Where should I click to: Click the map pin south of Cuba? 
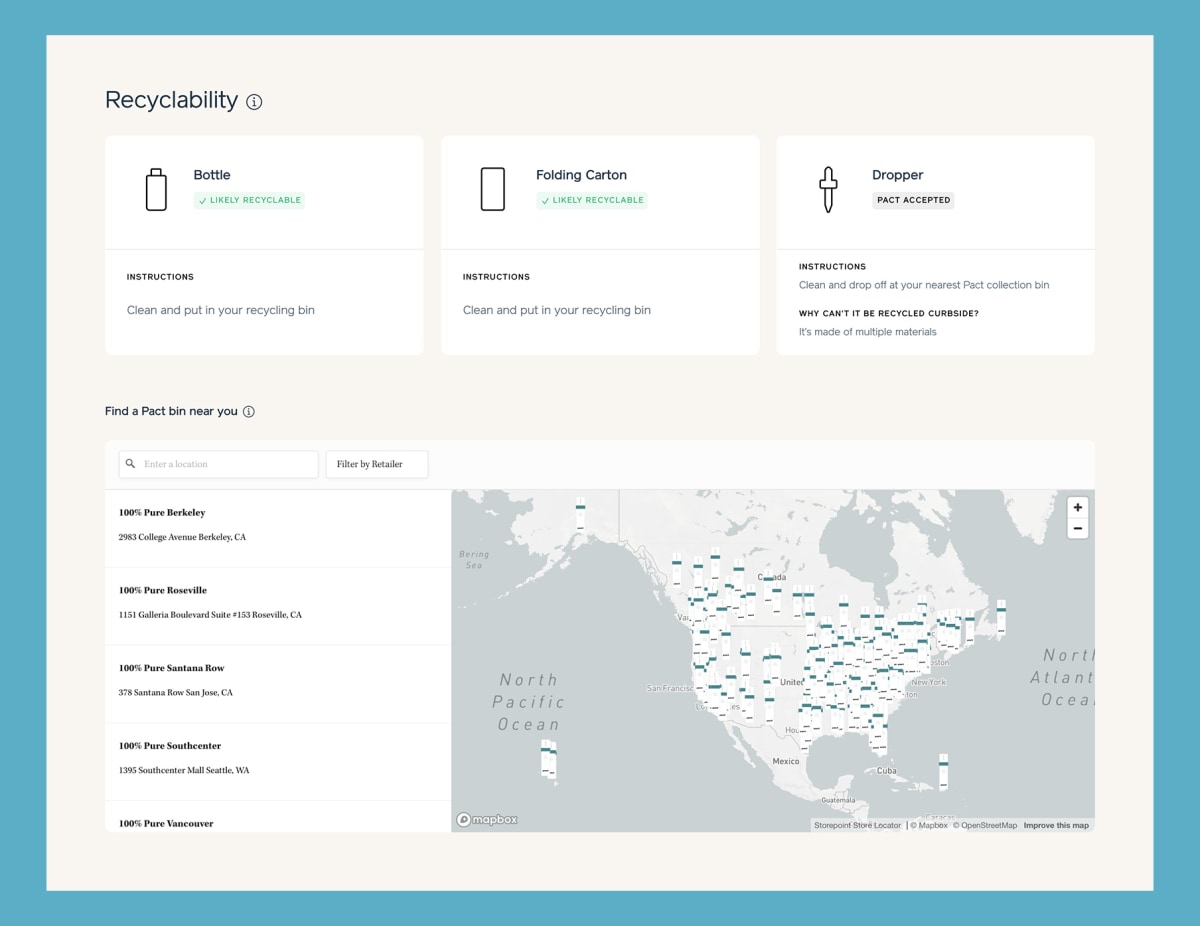tap(943, 770)
